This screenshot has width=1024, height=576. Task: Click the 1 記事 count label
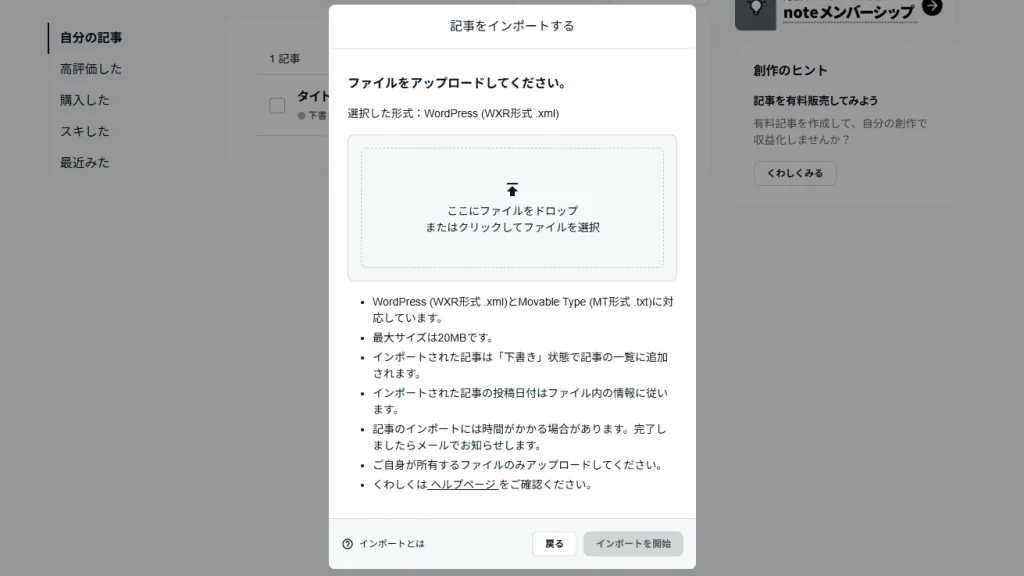click(284, 59)
